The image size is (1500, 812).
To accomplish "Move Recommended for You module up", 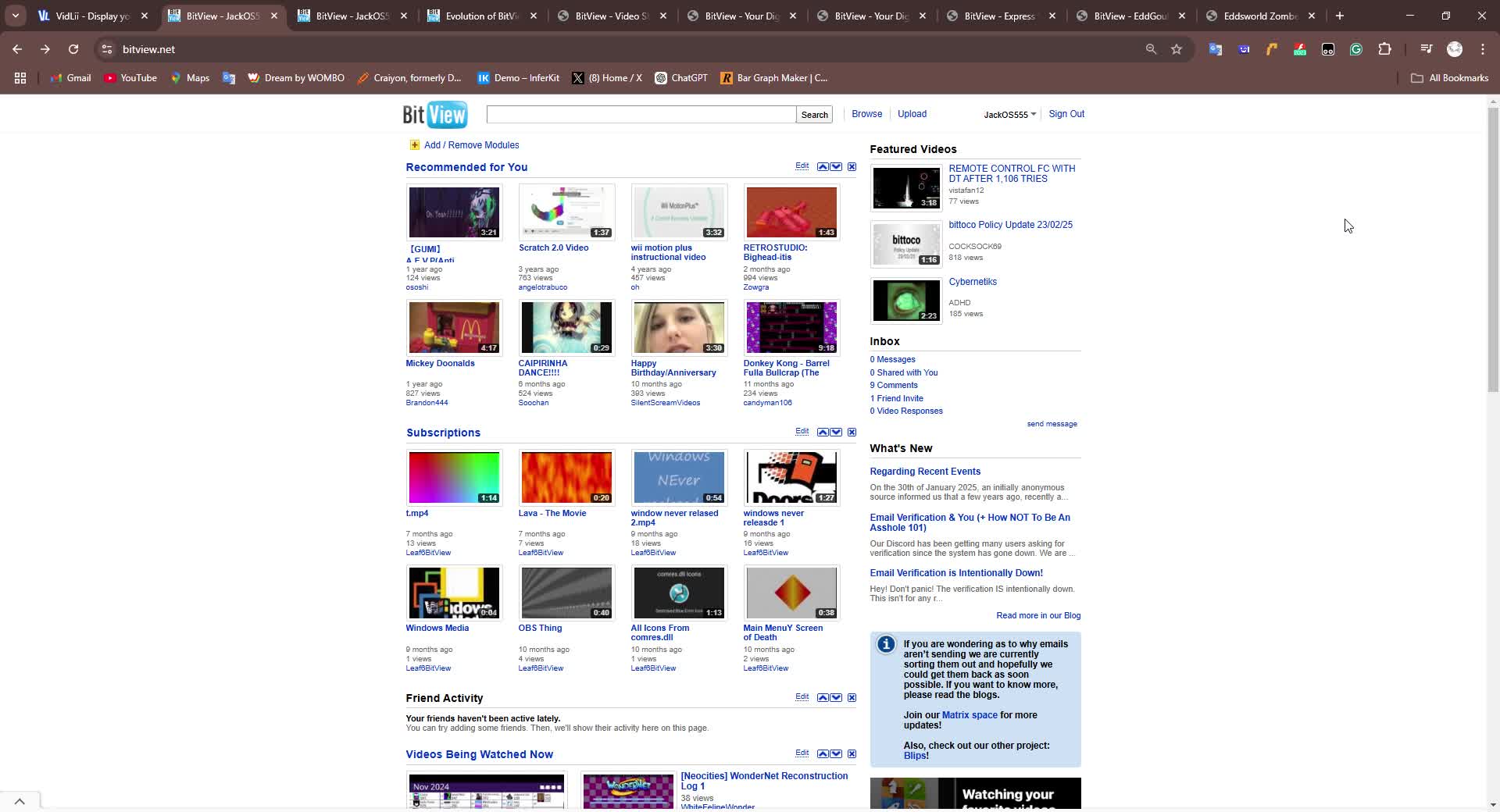I will [823, 166].
